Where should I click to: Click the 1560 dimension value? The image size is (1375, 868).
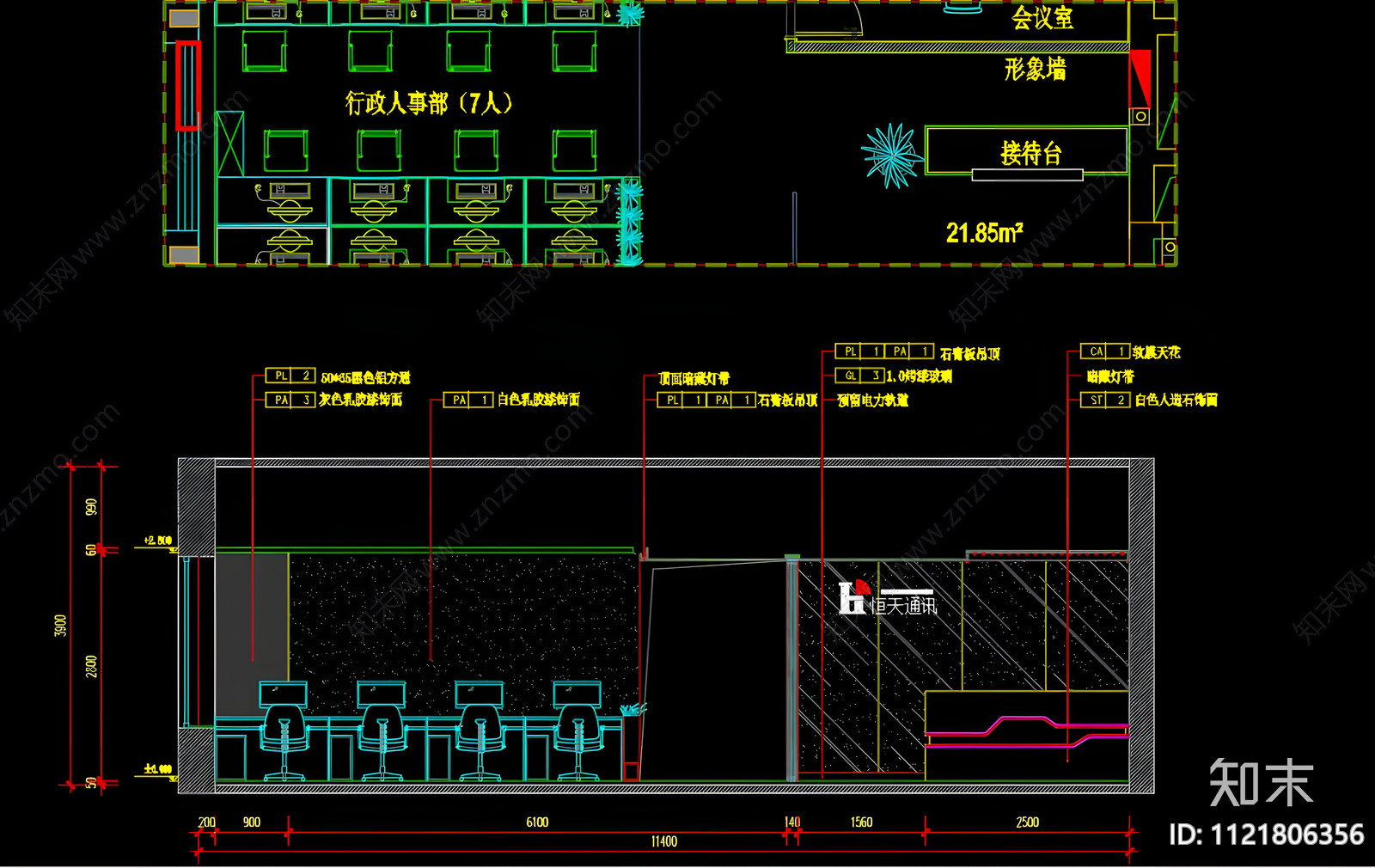[862, 822]
